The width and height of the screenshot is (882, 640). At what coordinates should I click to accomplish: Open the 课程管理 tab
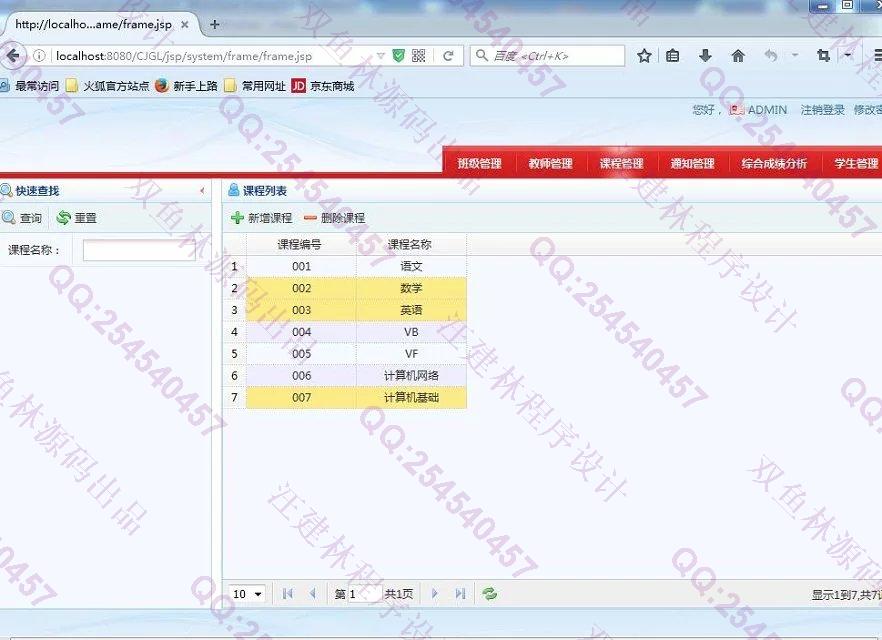tap(621, 163)
